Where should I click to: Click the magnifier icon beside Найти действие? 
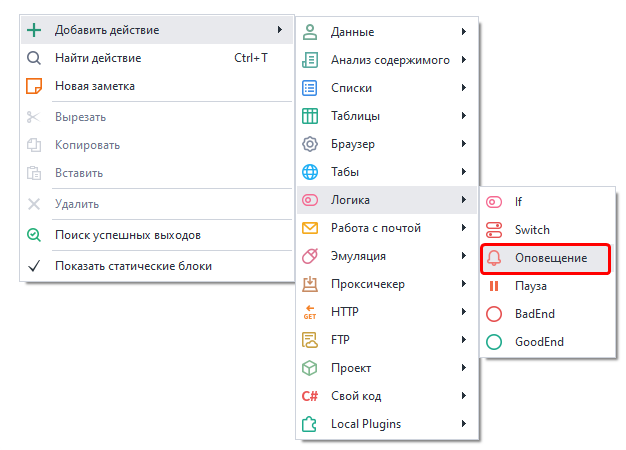point(34,58)
